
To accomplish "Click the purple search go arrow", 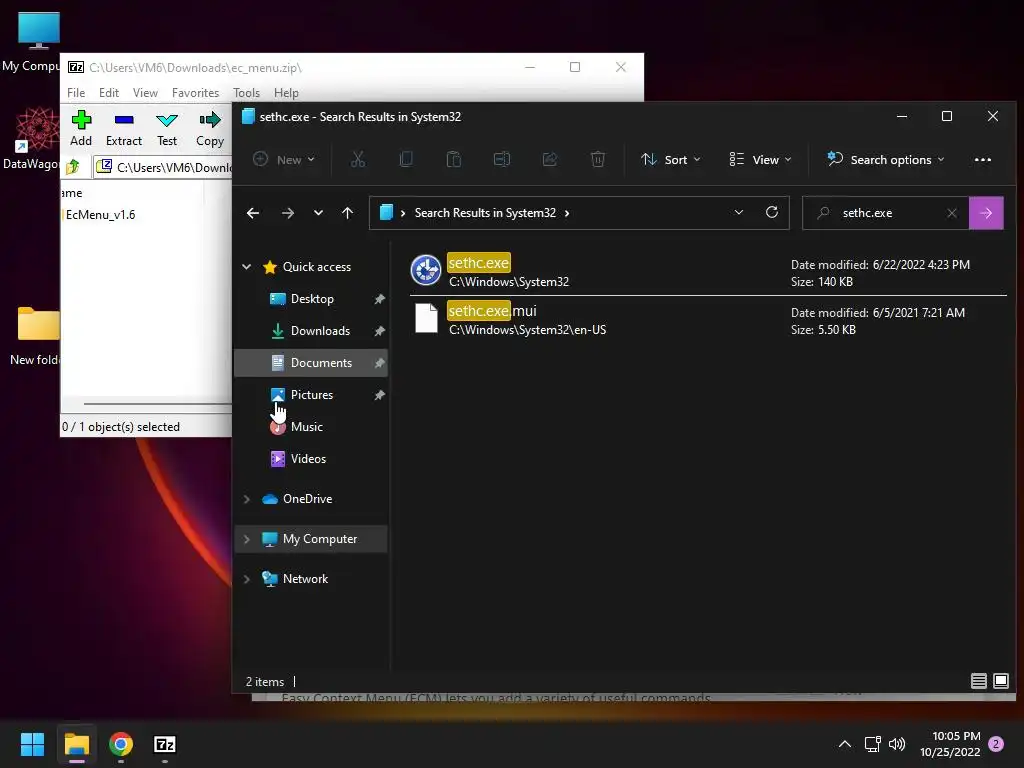I will click(986, 213).
